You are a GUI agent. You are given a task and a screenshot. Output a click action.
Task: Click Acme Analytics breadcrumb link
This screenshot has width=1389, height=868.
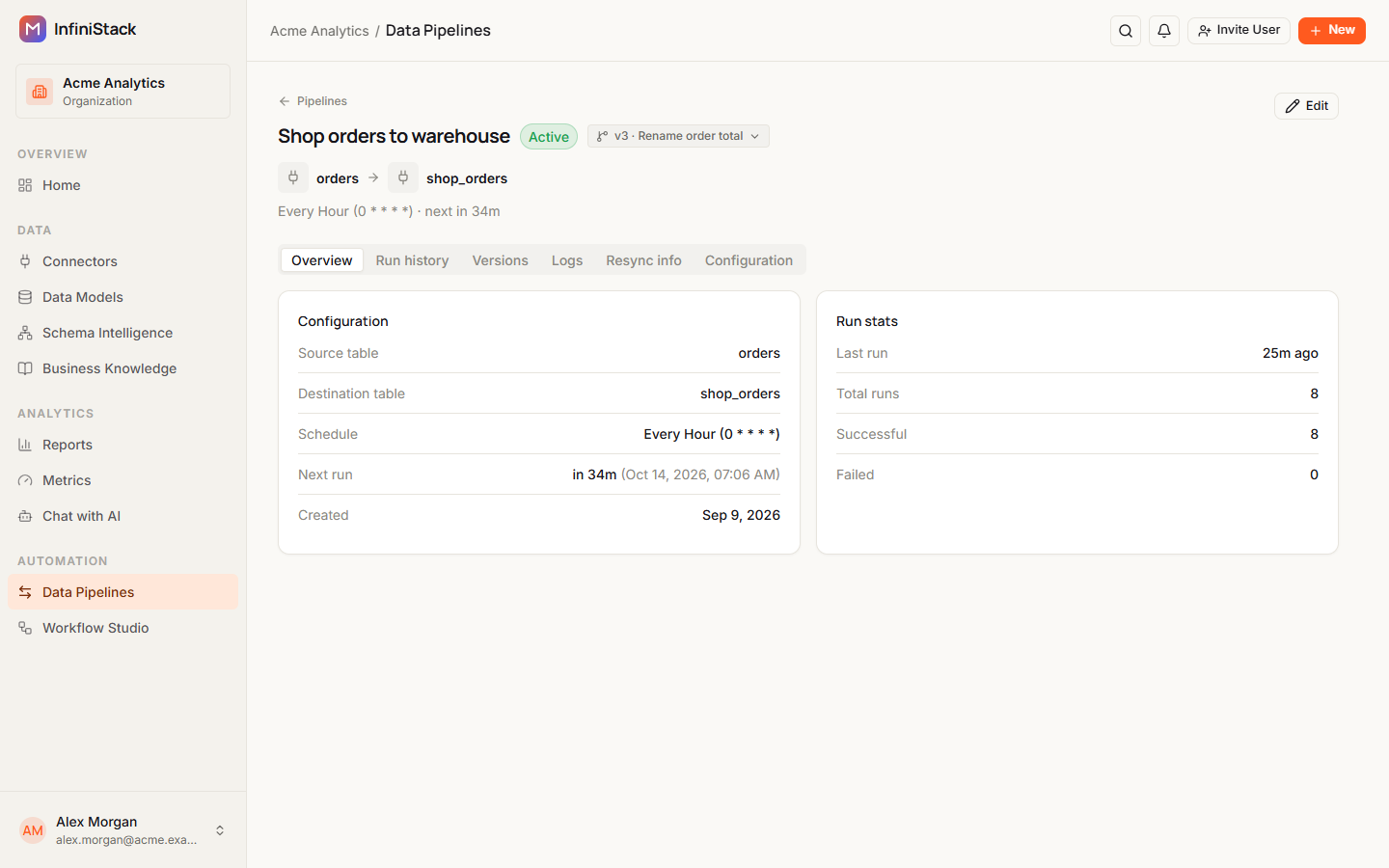(319, 31)
